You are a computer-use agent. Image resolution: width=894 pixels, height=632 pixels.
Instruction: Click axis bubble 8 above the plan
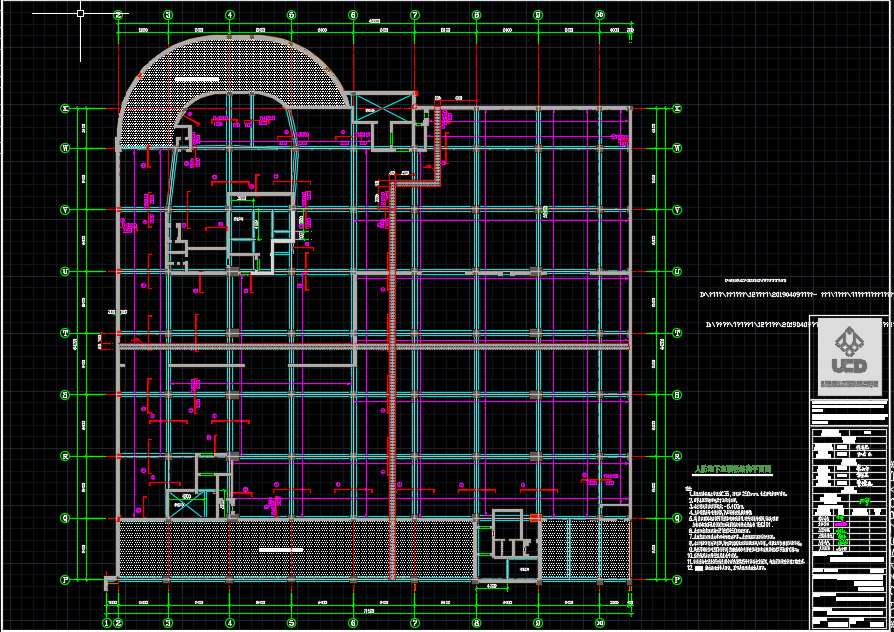(477, 15)
